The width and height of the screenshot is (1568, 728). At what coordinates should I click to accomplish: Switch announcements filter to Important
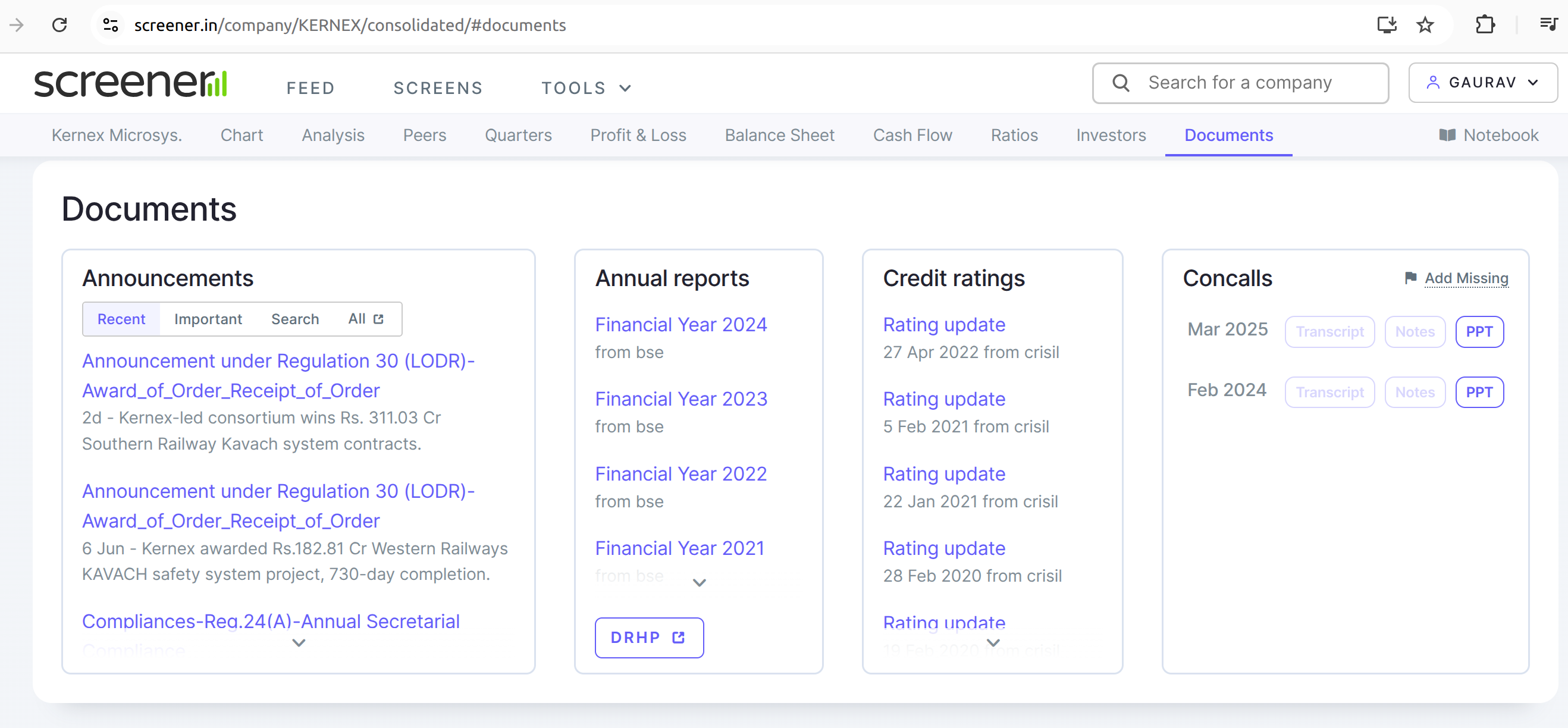point(208,319)
